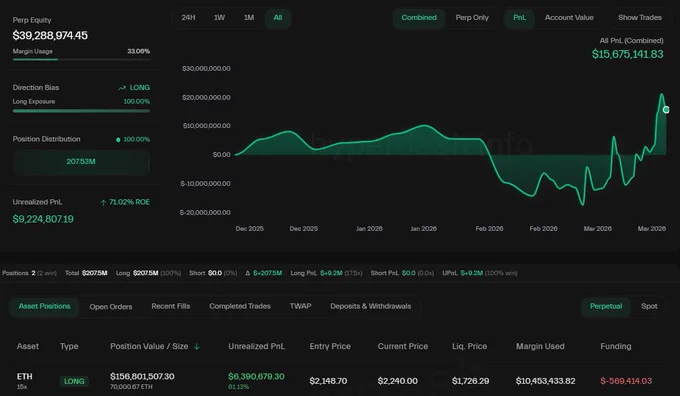Click the Entry Price column header
This screenshot has height=396, width=680.
[x=330, y=347]
